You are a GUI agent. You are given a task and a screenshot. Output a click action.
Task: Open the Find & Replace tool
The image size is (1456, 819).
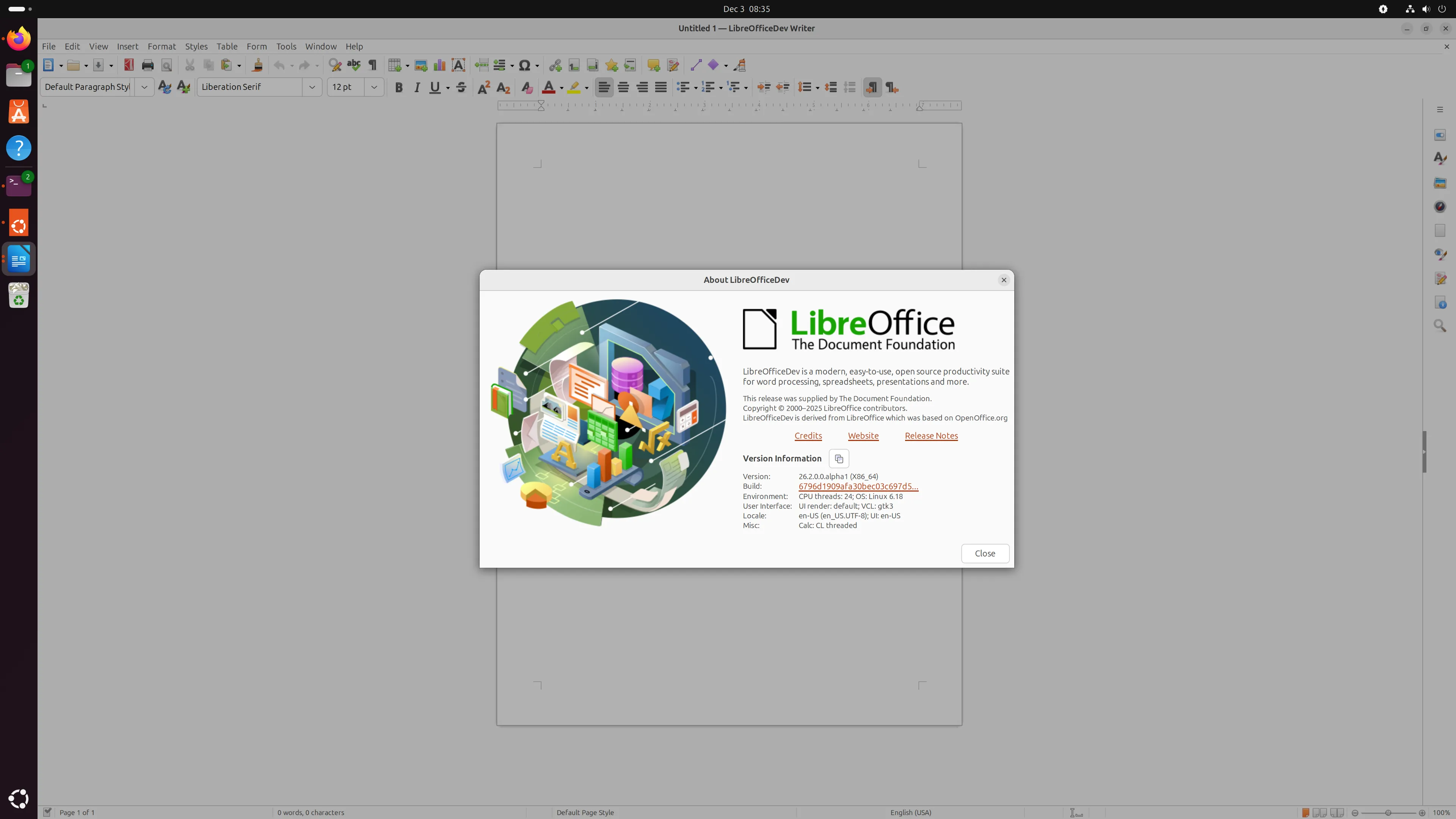[334, 65]
